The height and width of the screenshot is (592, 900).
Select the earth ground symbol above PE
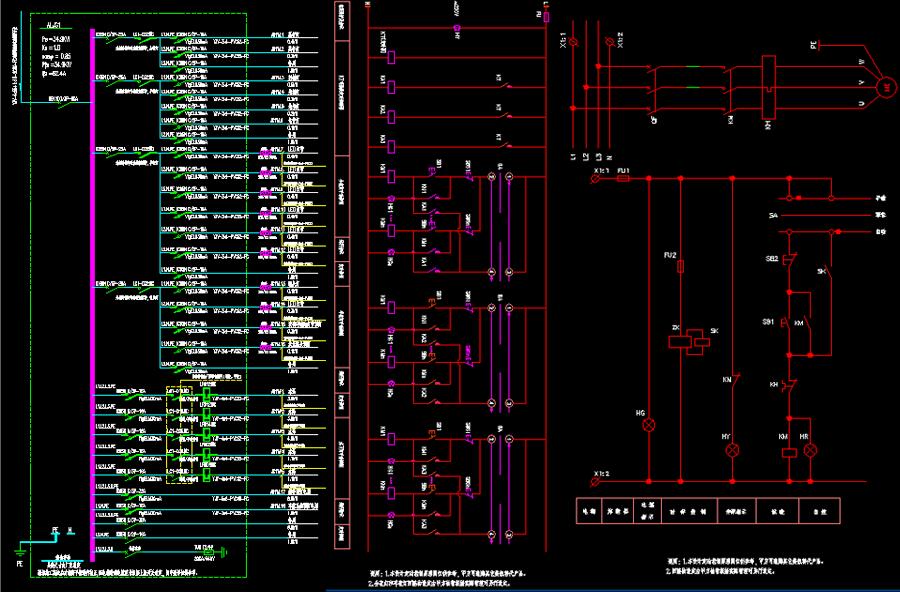pyautogui.click(x=20, y=552)
